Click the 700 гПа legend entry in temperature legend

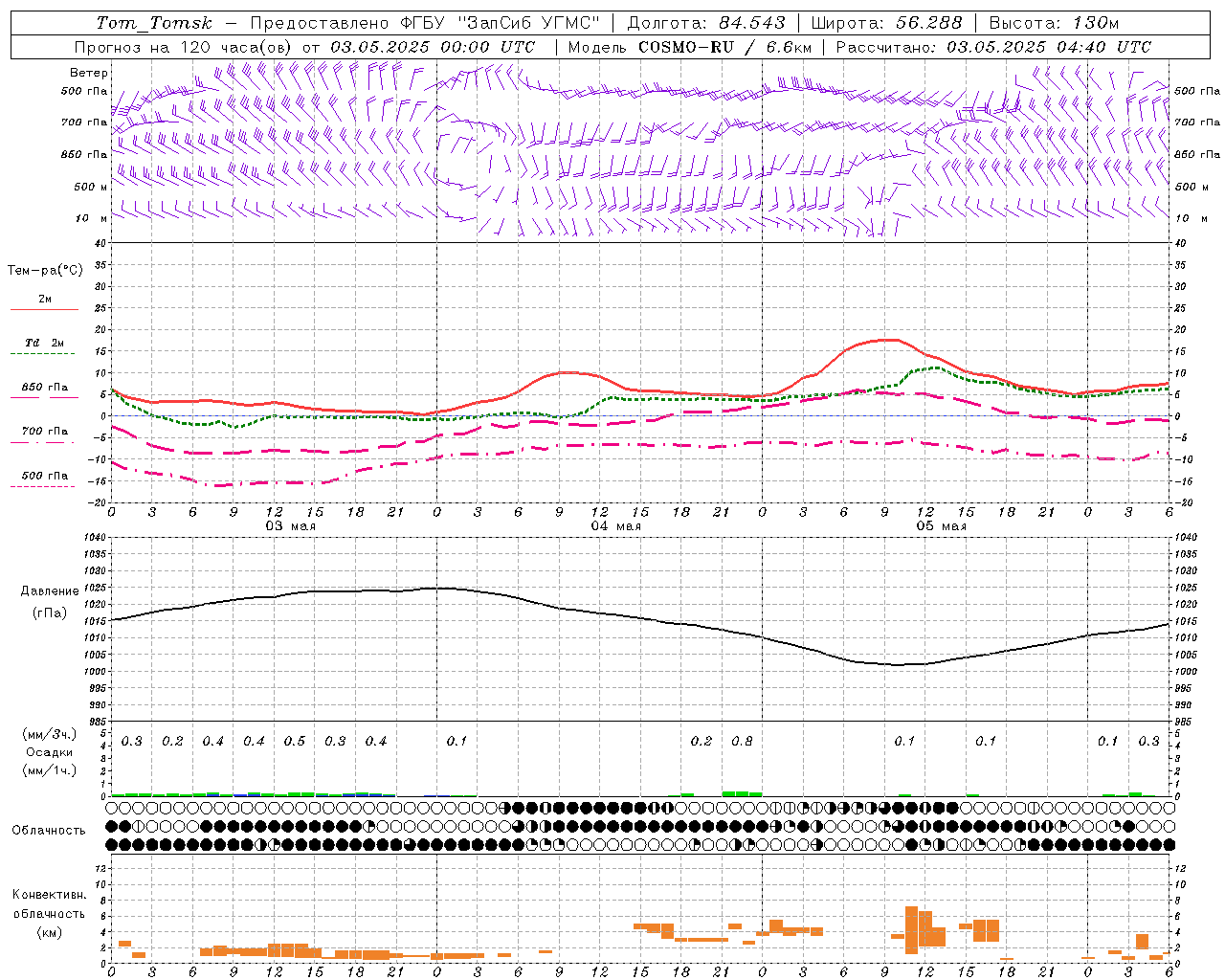click(44, 432)
